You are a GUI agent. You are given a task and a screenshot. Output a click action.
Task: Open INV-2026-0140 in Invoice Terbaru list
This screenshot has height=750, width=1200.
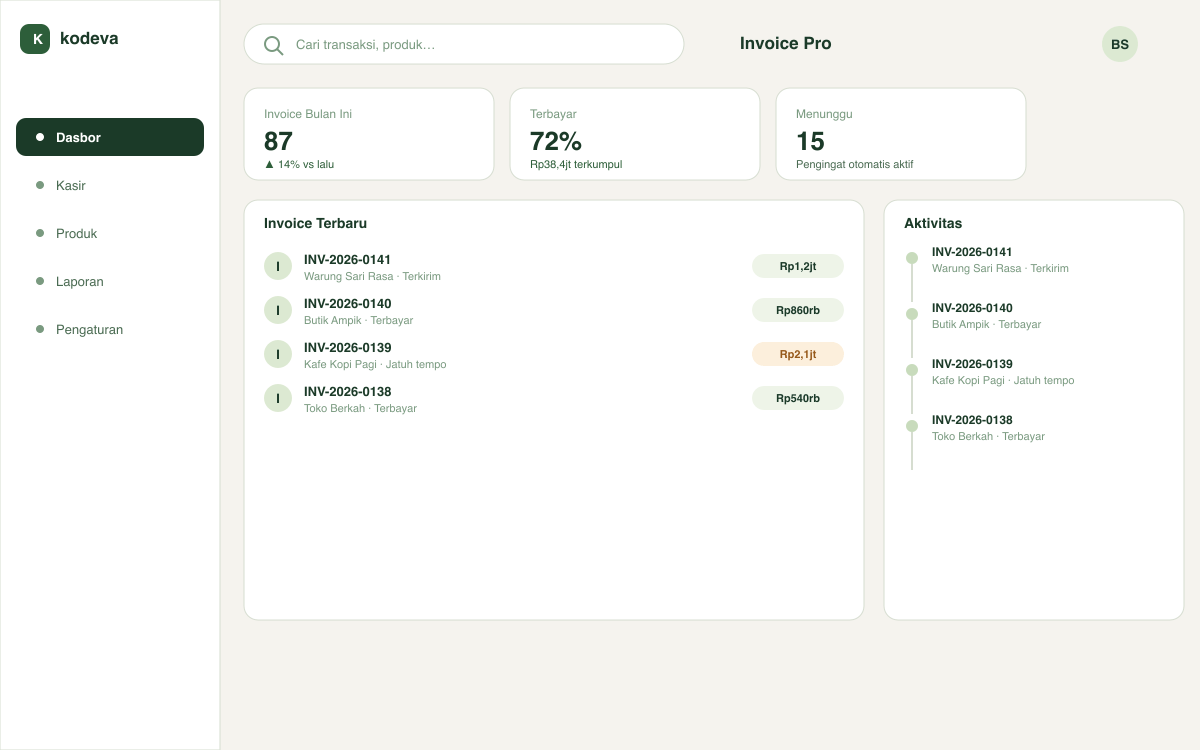[554, 310]
